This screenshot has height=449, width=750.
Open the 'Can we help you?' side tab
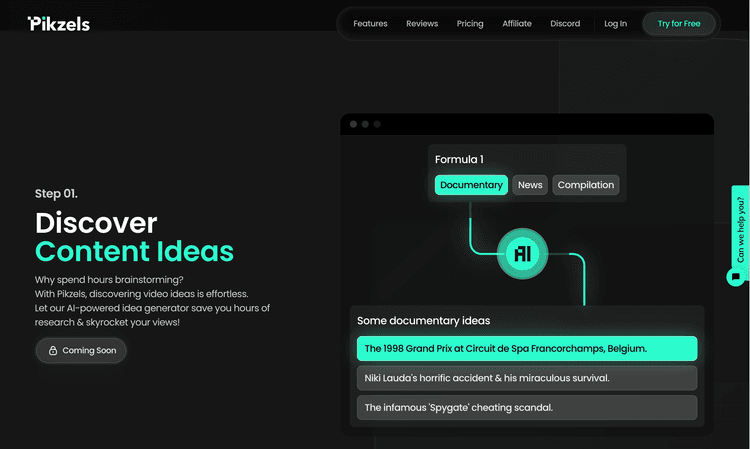coord(740,227)
